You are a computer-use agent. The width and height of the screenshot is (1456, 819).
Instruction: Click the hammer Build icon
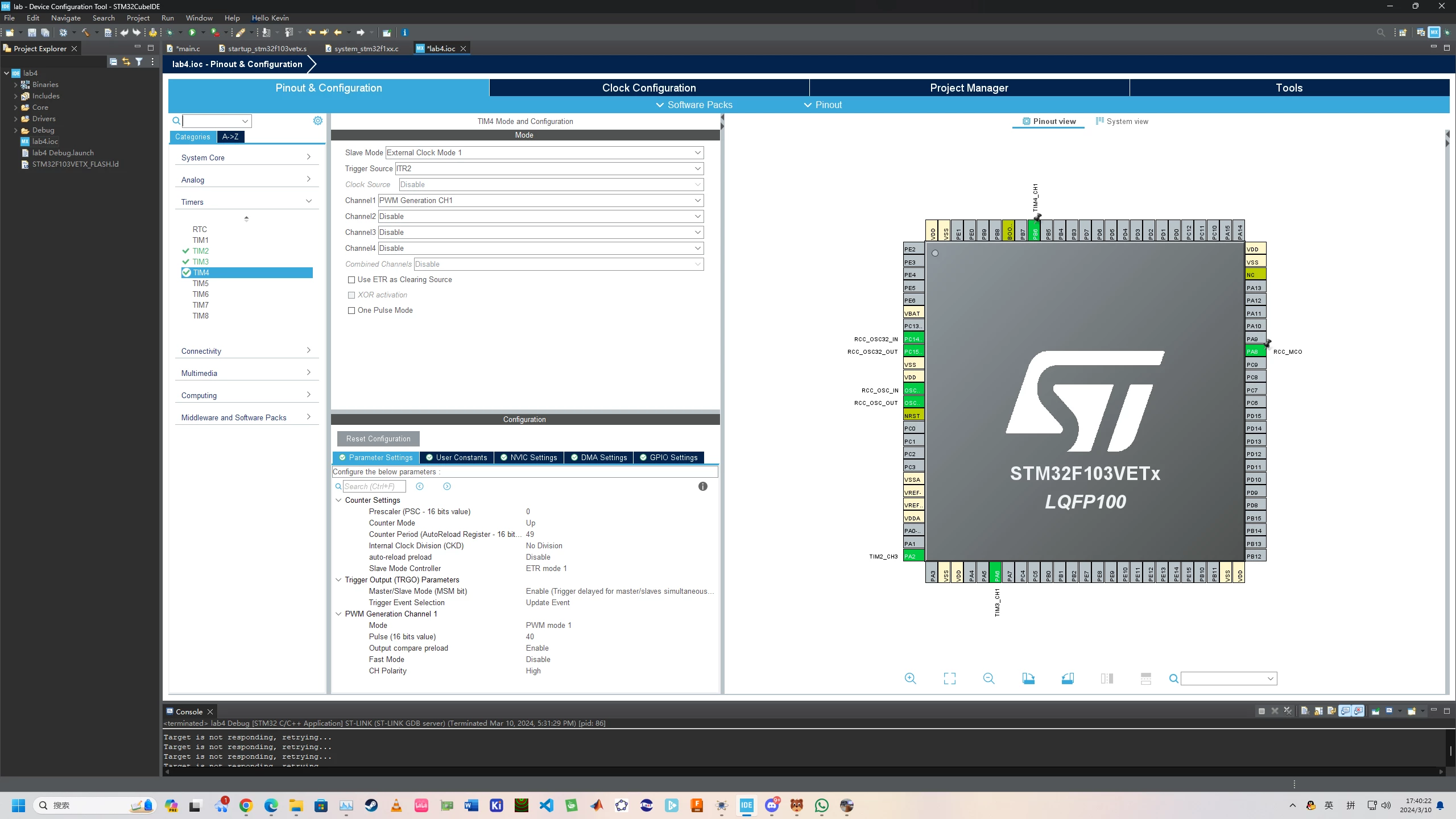(85, 33)
